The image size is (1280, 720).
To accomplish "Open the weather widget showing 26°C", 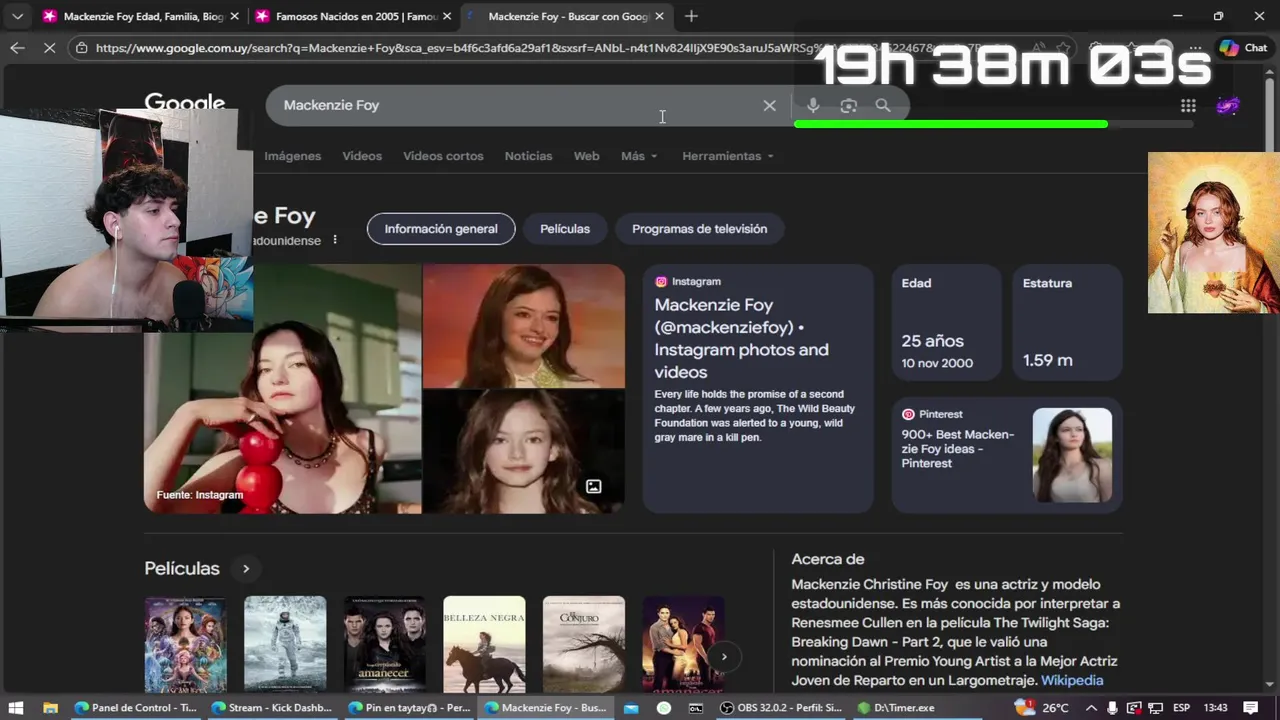I will click(1041, 708).
